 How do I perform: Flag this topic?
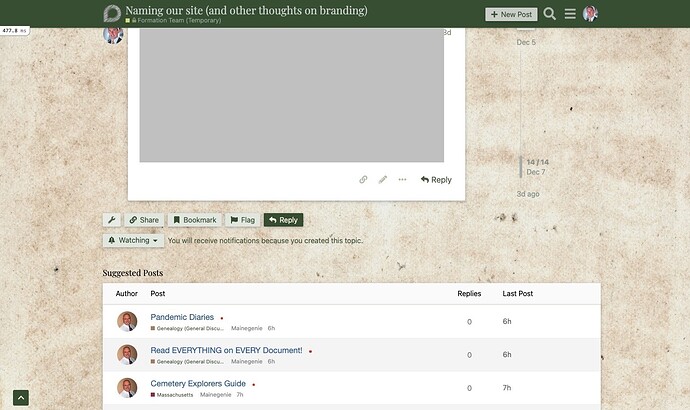(x=242, y=220)
